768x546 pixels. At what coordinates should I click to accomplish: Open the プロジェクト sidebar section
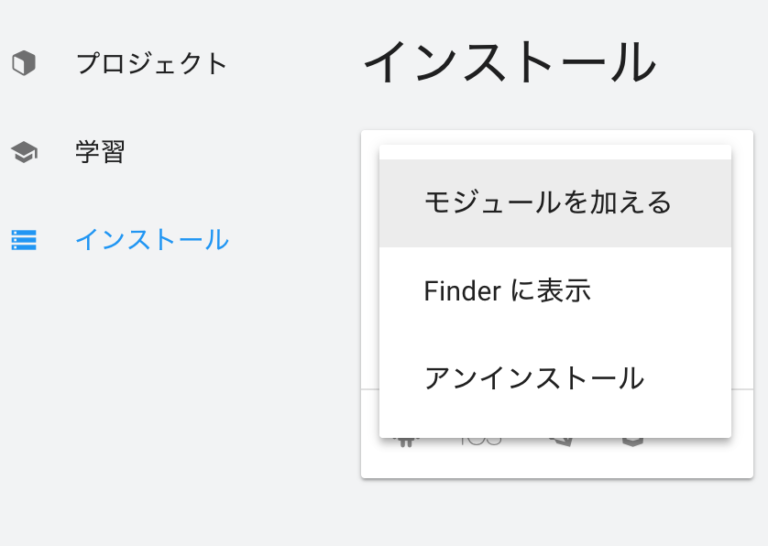(151, 64)
